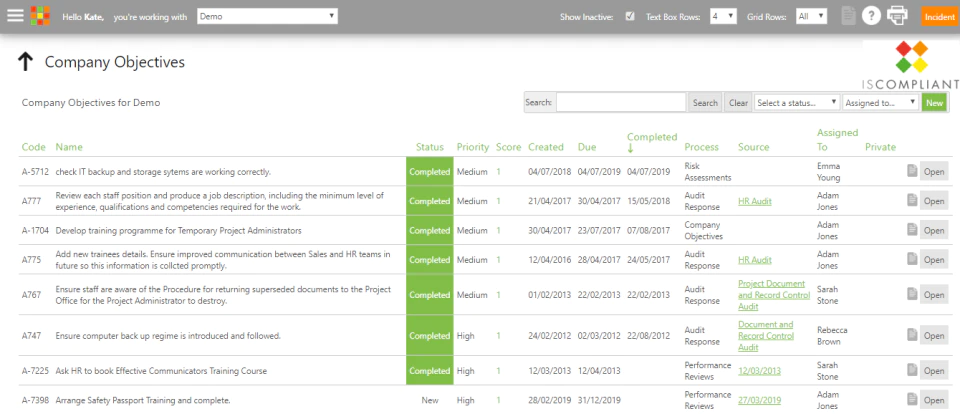960x414 pixels.
Task: Sort by the Process column header
Action: point(702,147)
